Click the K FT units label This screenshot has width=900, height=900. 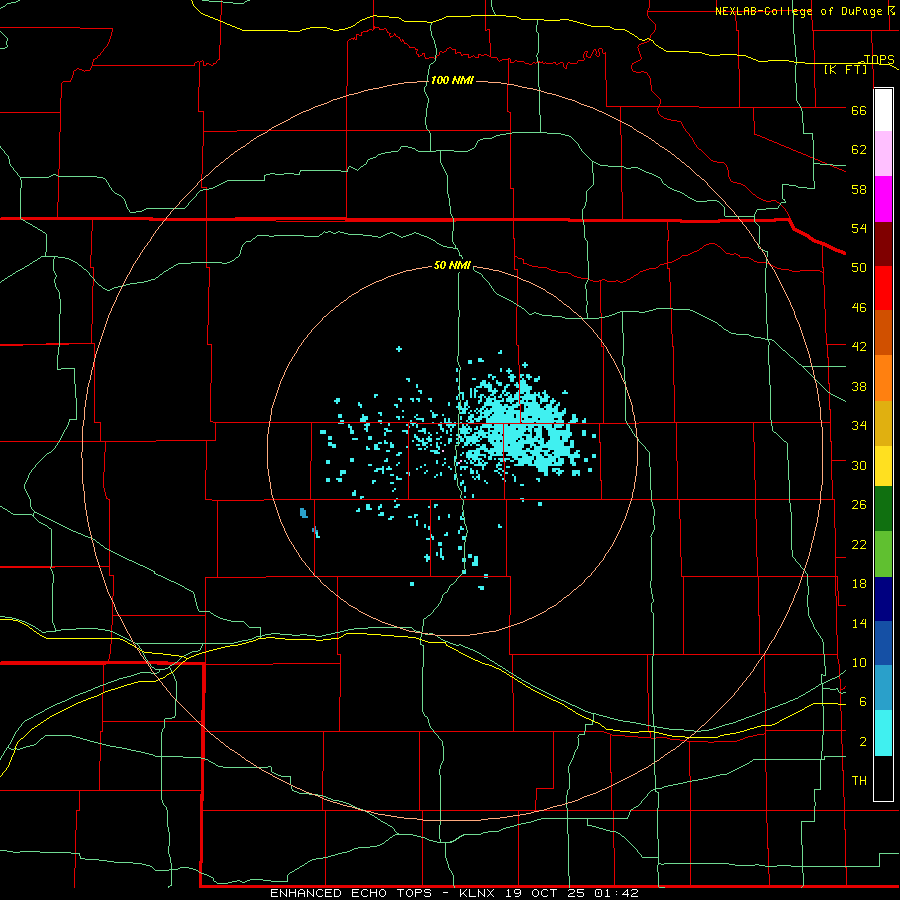[x=845, y=69]
